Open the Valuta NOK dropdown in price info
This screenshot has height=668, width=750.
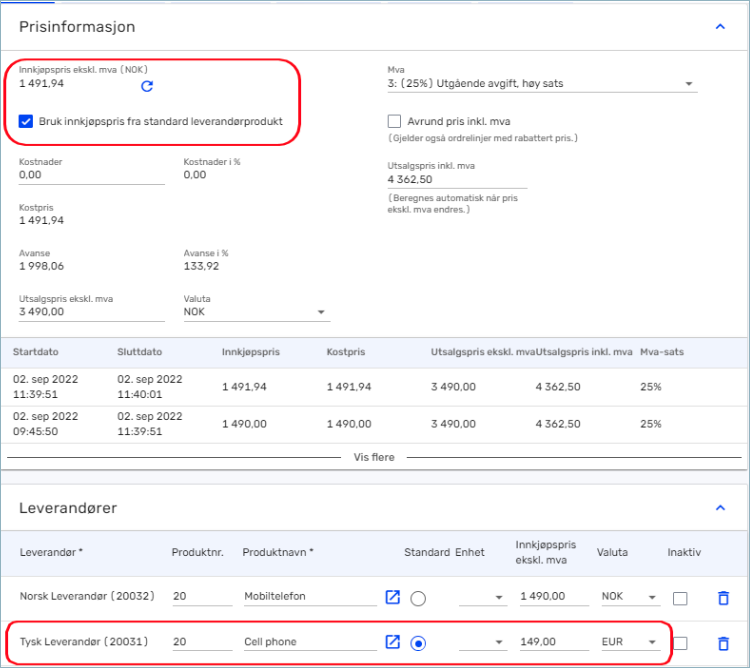256,312
